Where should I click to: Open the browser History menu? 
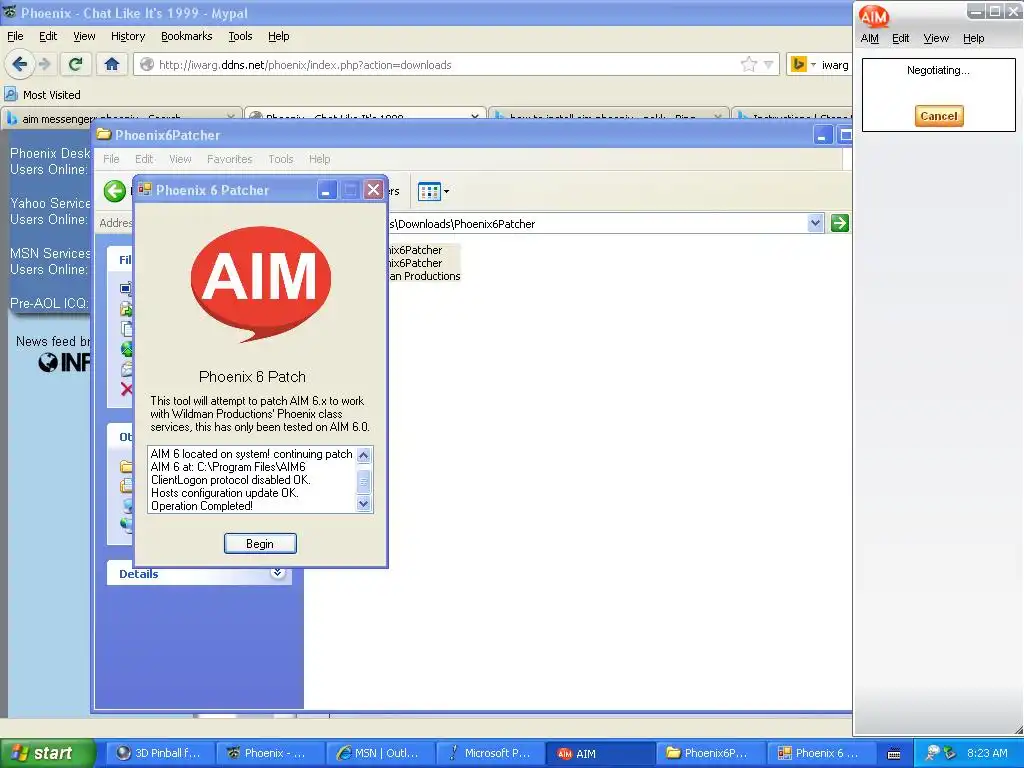[x=127, y=37]
